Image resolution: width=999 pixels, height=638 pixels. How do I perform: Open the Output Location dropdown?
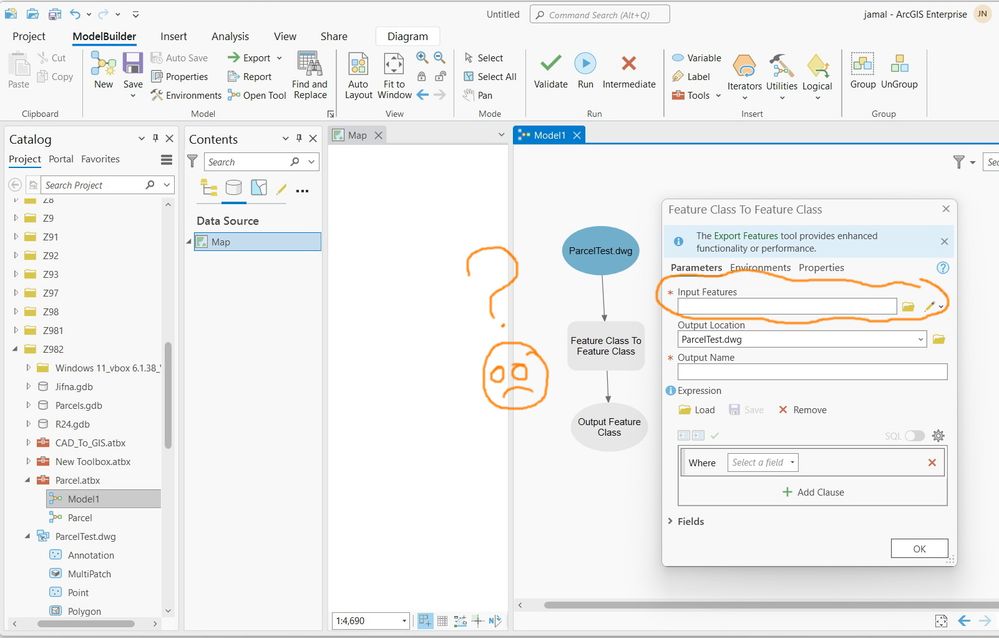[x=920, y=340]
